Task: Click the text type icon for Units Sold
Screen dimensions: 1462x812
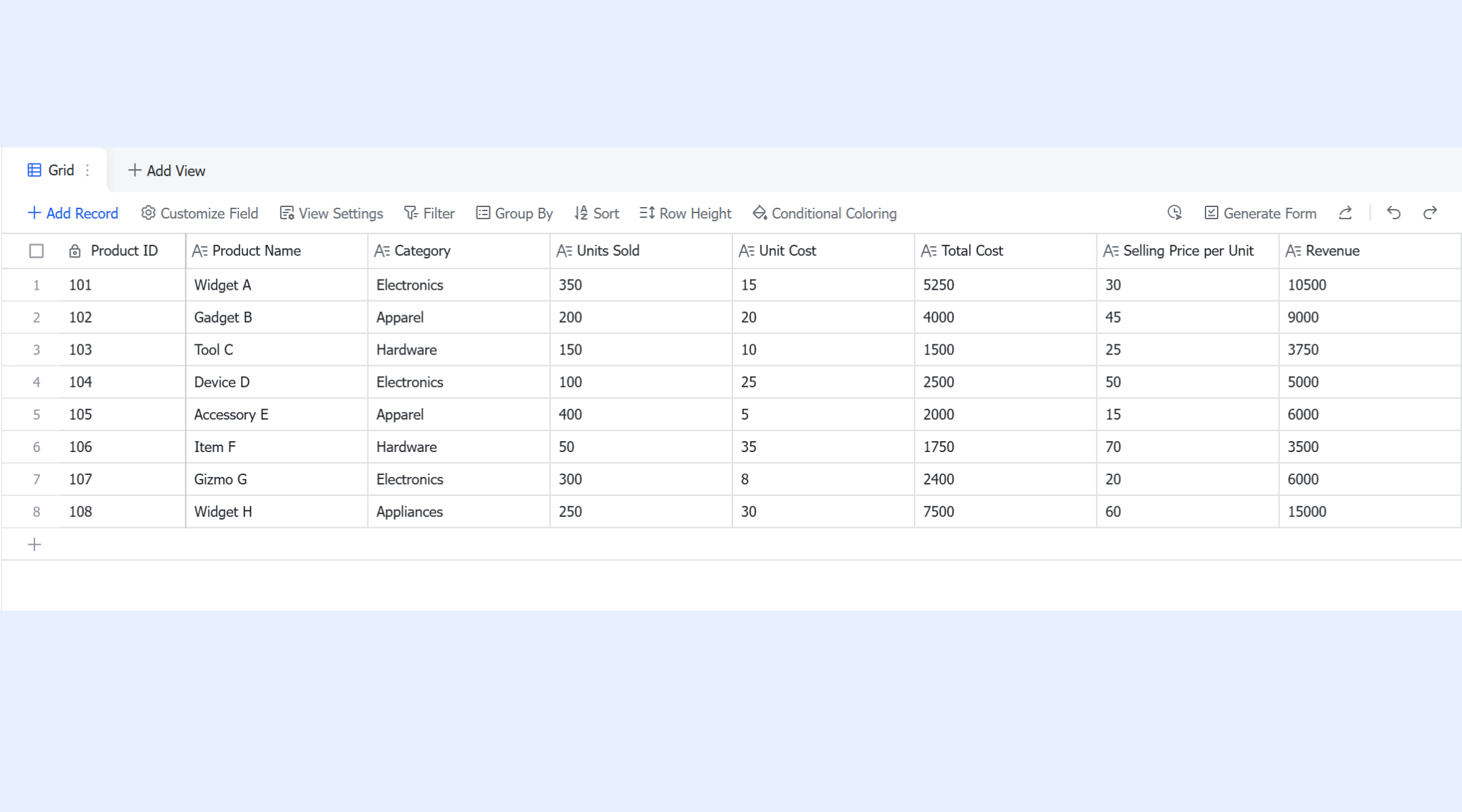Action: (x=564, y=251)
